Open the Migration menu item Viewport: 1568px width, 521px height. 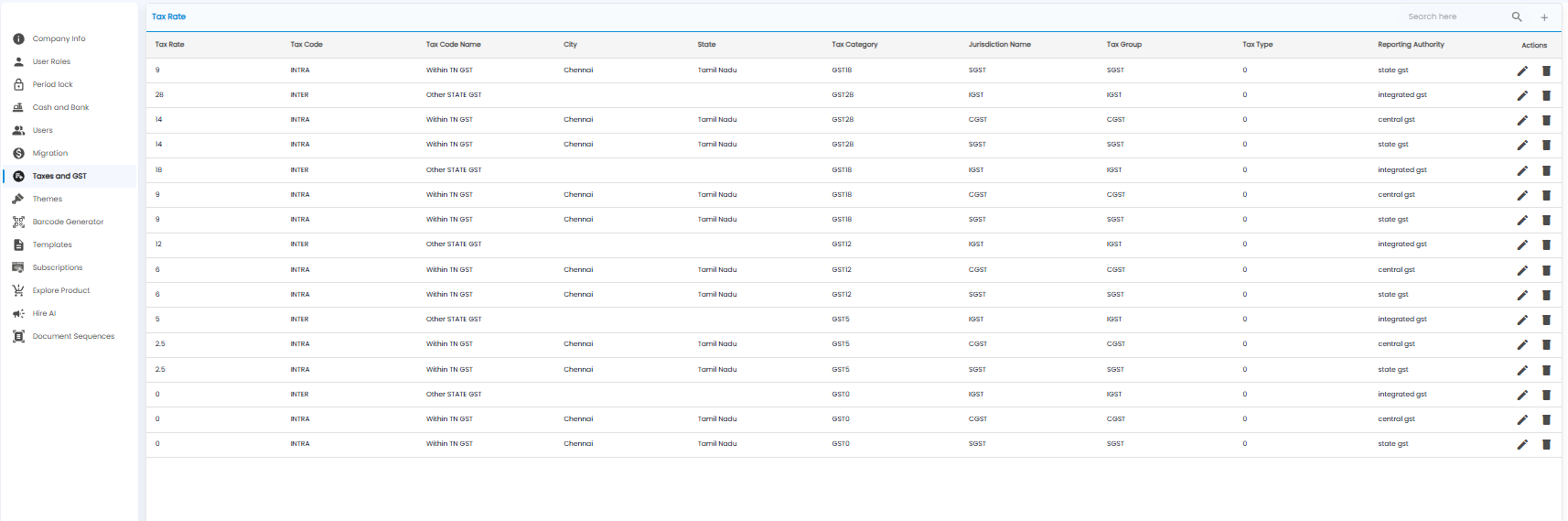[x=50, y=153]
